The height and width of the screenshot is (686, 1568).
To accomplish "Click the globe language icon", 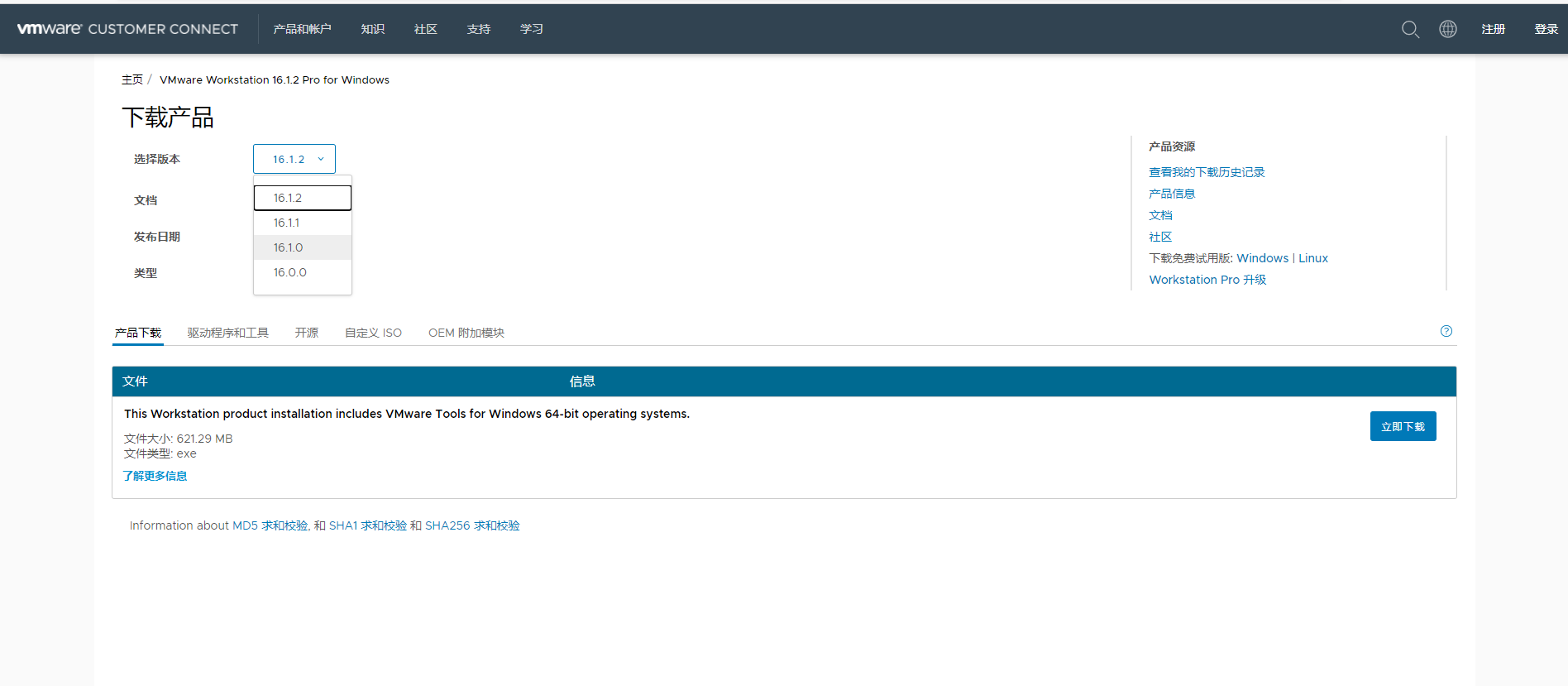I will (x=1448, y=29).
